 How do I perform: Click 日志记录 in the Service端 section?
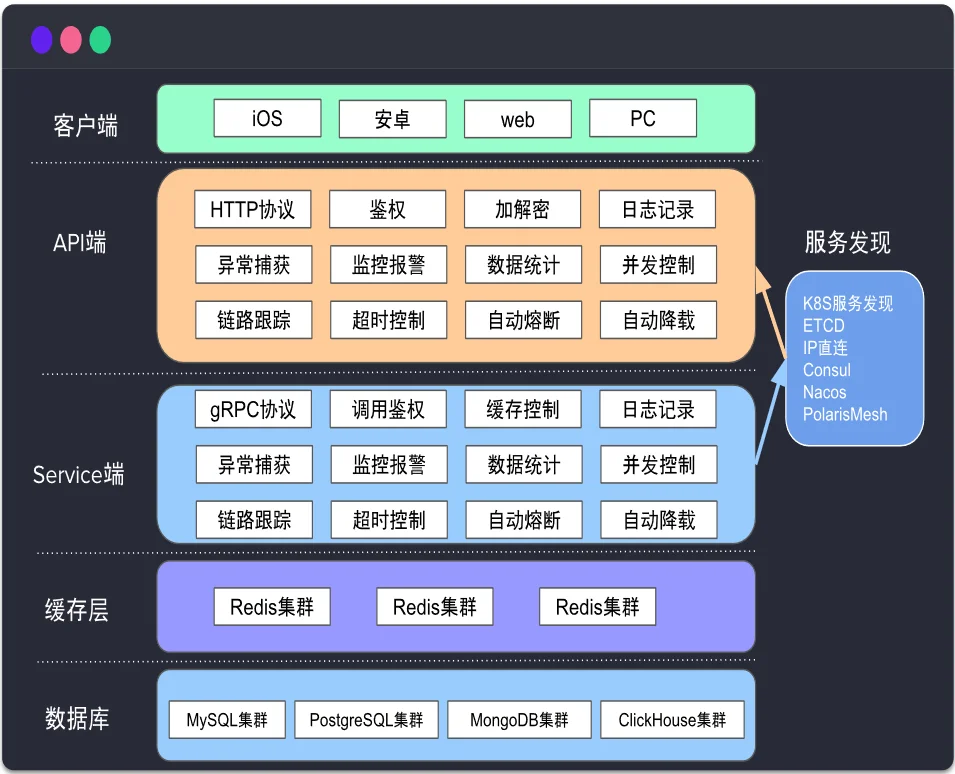pos(658,409)
